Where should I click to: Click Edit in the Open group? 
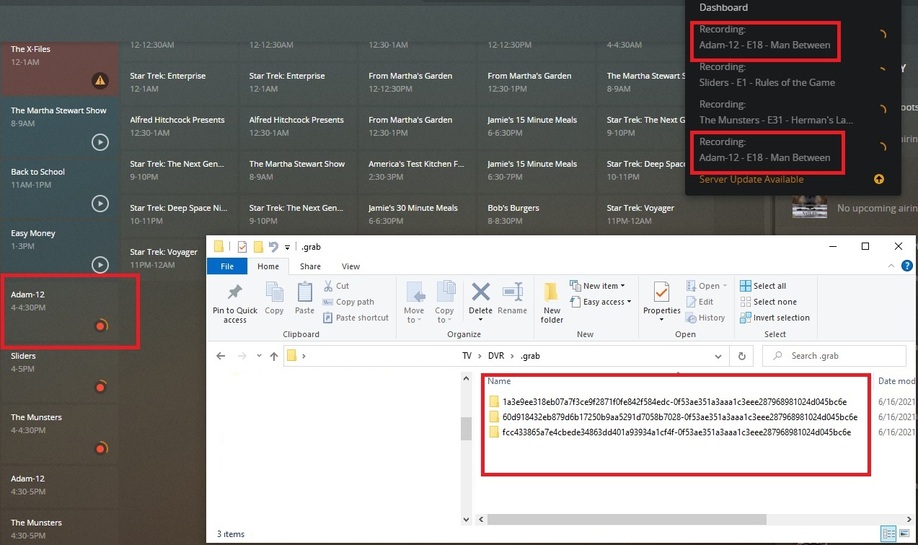click(x=700, y=301)
